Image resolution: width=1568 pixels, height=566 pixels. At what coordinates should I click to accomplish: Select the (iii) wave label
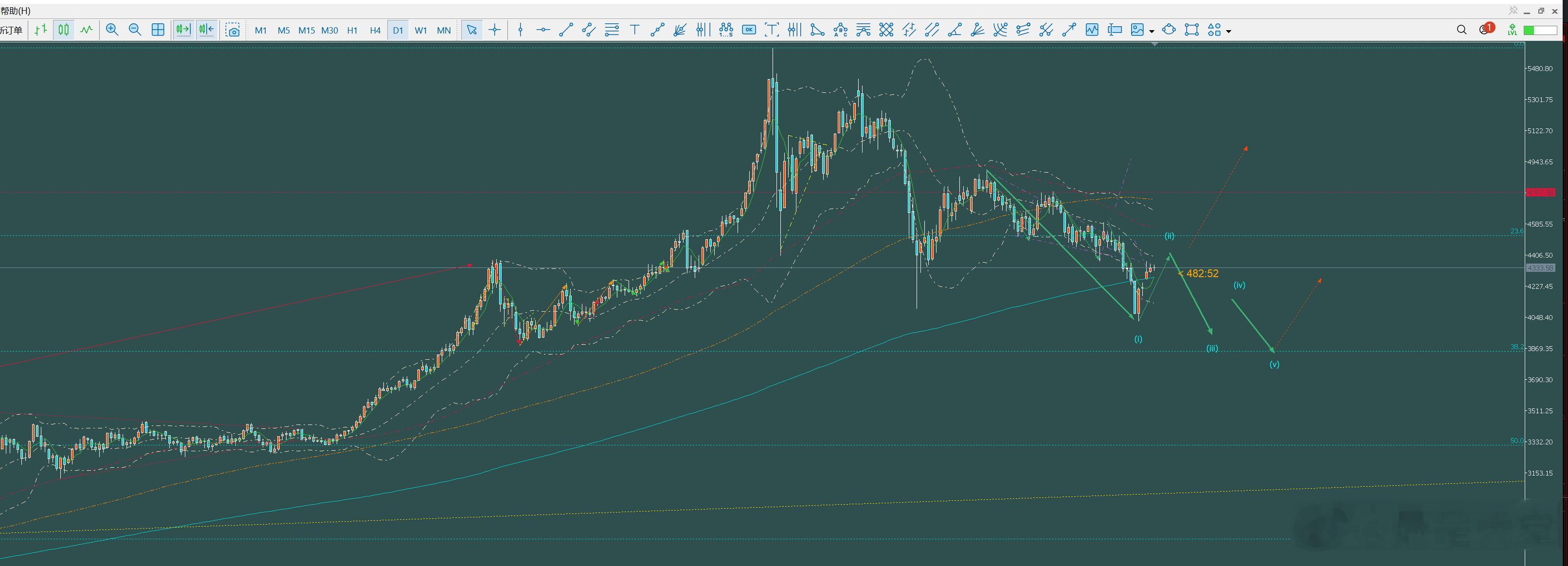point(1212,349)
